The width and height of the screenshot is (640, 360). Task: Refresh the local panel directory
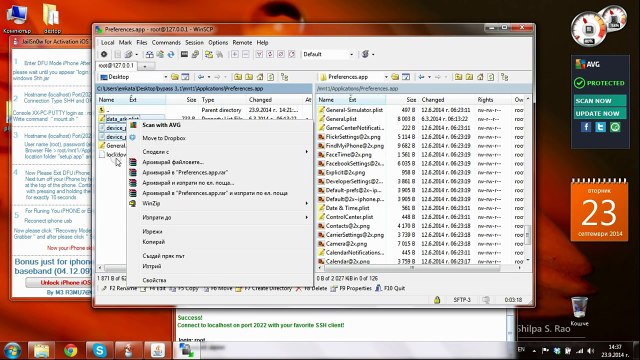pos(270,77)
